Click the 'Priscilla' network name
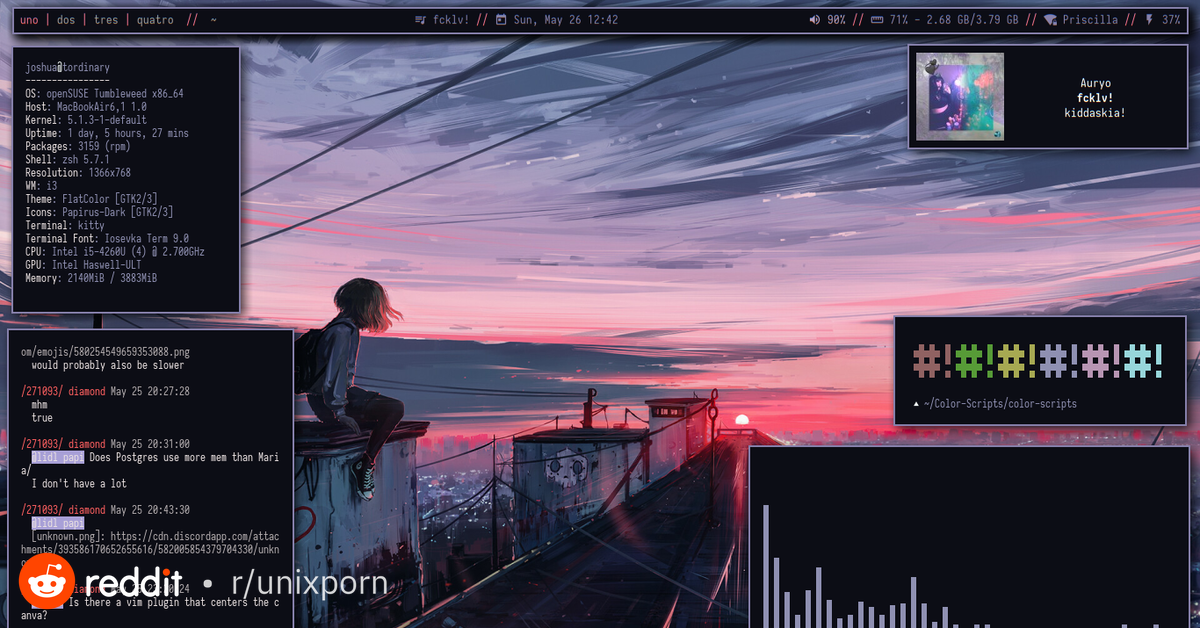Screen dimensions: 1200x628 (1090, 20)
